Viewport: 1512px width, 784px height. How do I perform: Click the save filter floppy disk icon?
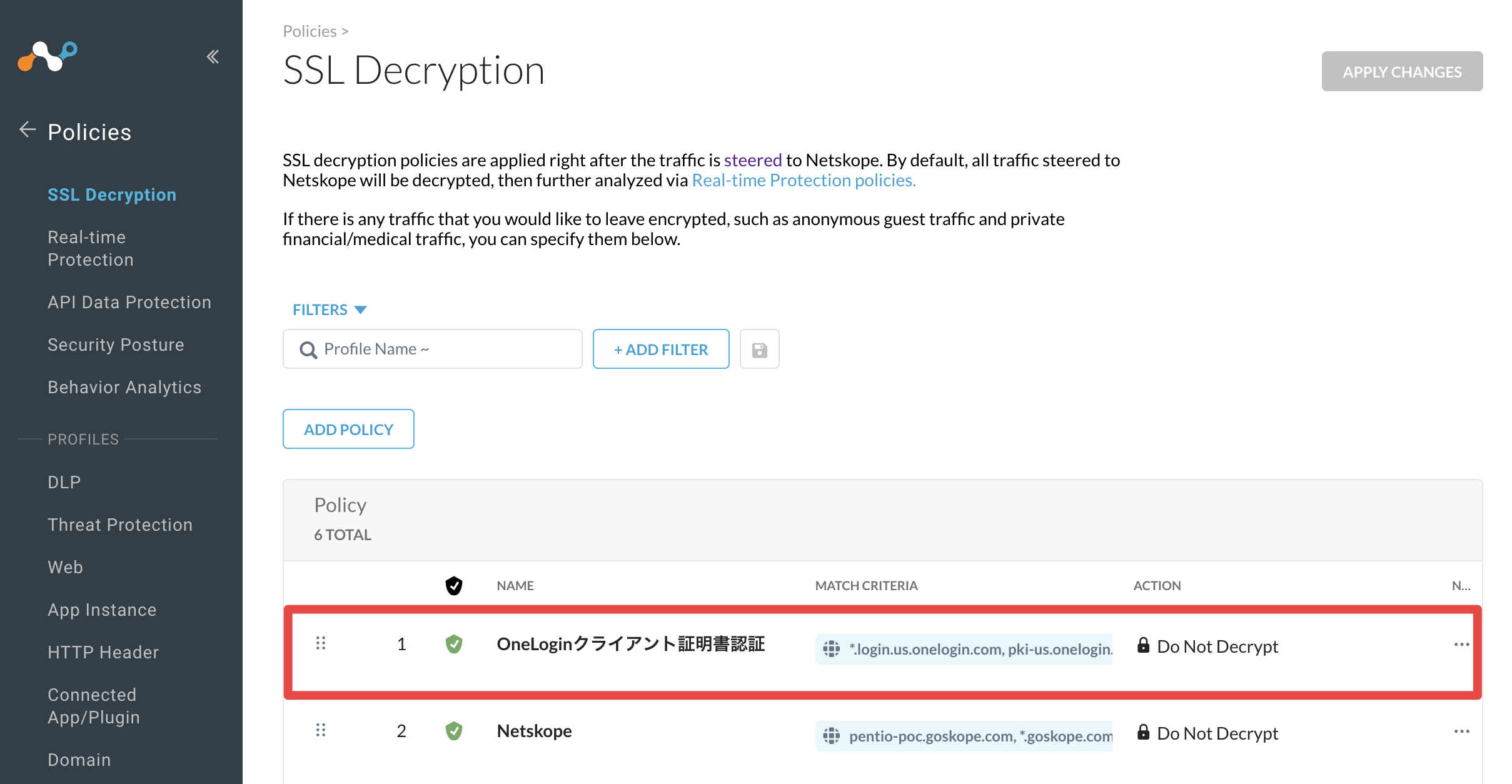[759, 349]
